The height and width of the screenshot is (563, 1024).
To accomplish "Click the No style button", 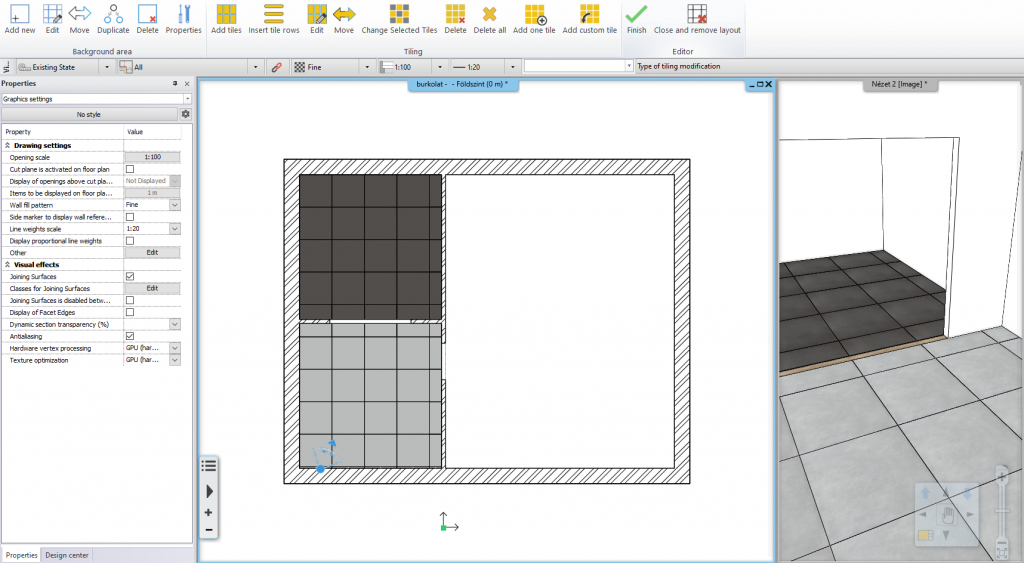I will pos(88,114).
